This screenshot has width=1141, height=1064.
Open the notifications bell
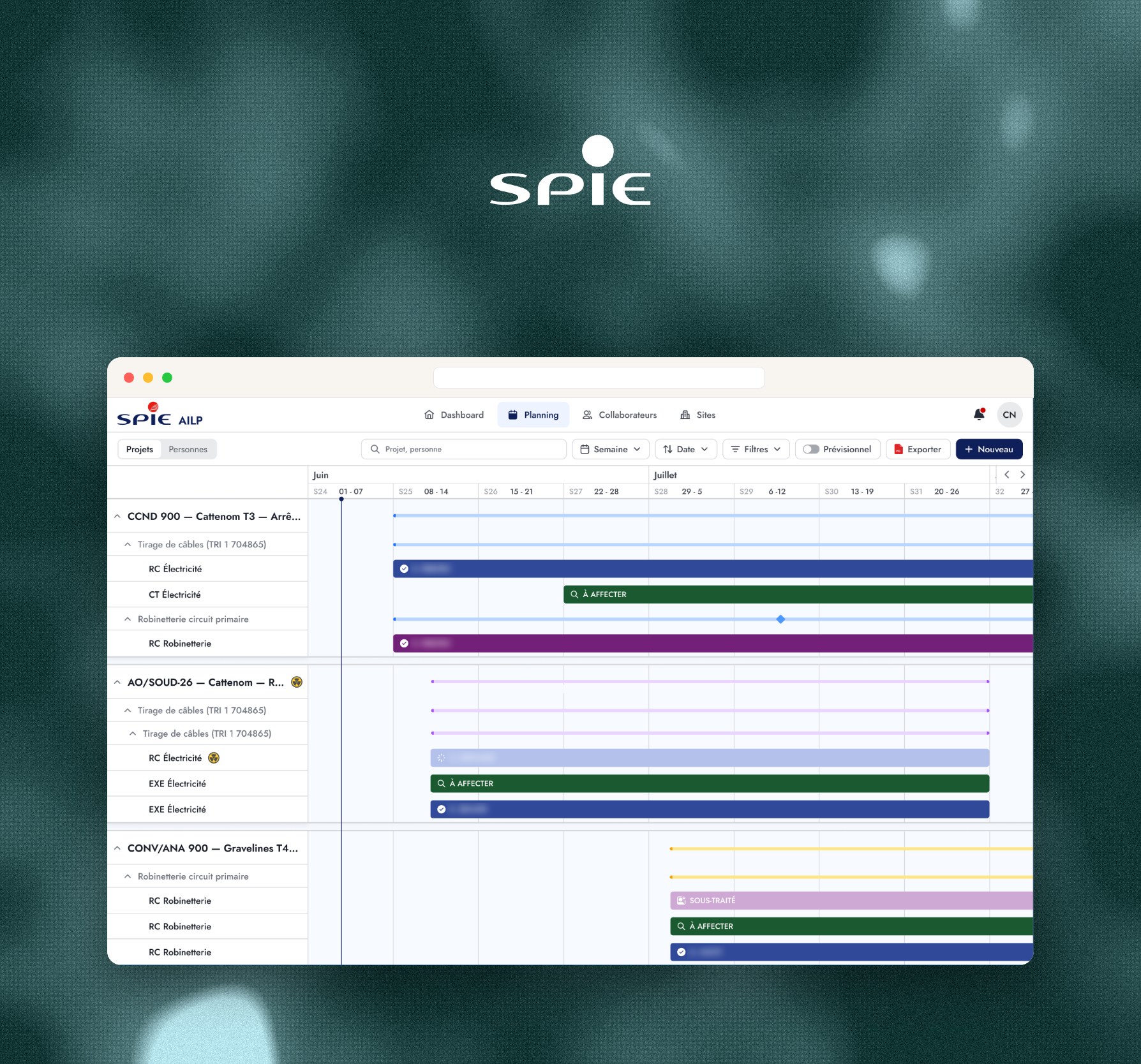coord(979,415)
